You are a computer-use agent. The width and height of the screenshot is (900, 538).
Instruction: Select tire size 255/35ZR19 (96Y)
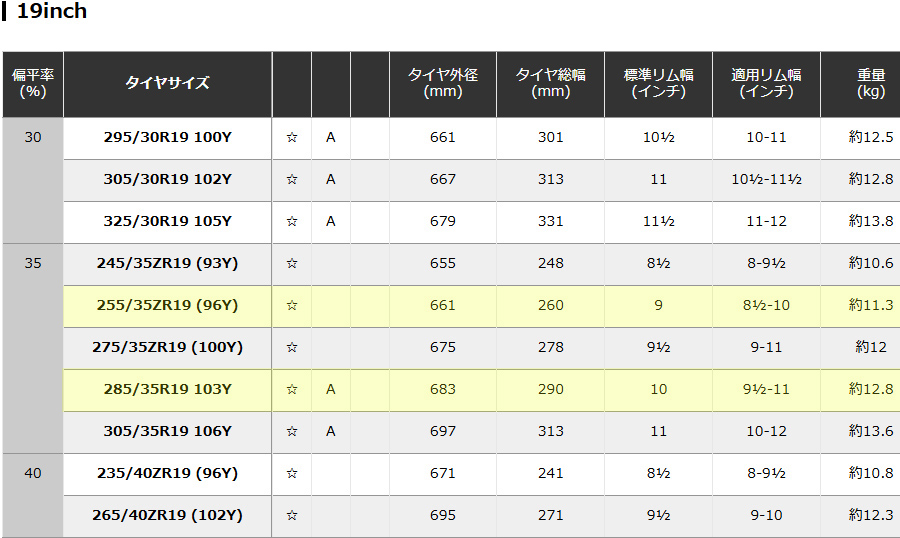click(168, 305)
